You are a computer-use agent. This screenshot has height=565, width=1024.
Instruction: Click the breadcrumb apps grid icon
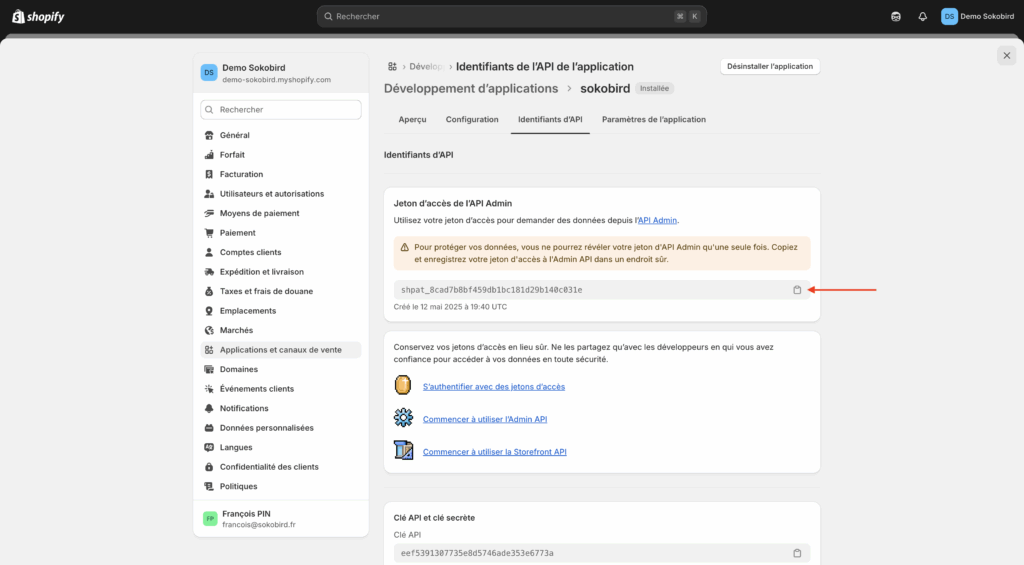point(393,67)
